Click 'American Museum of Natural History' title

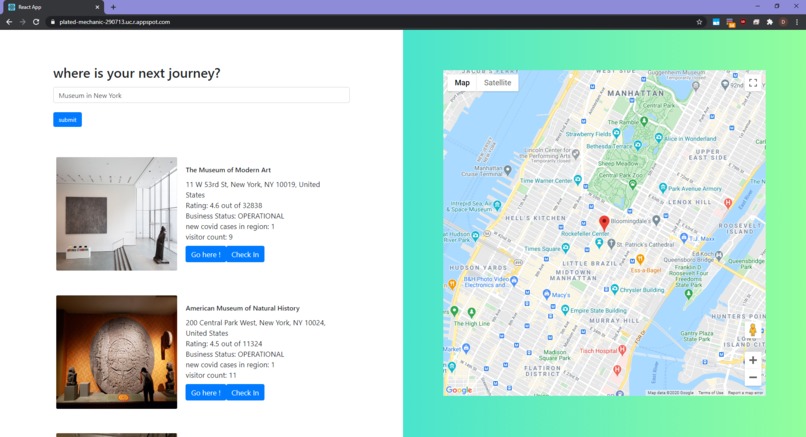pos(243,308)
